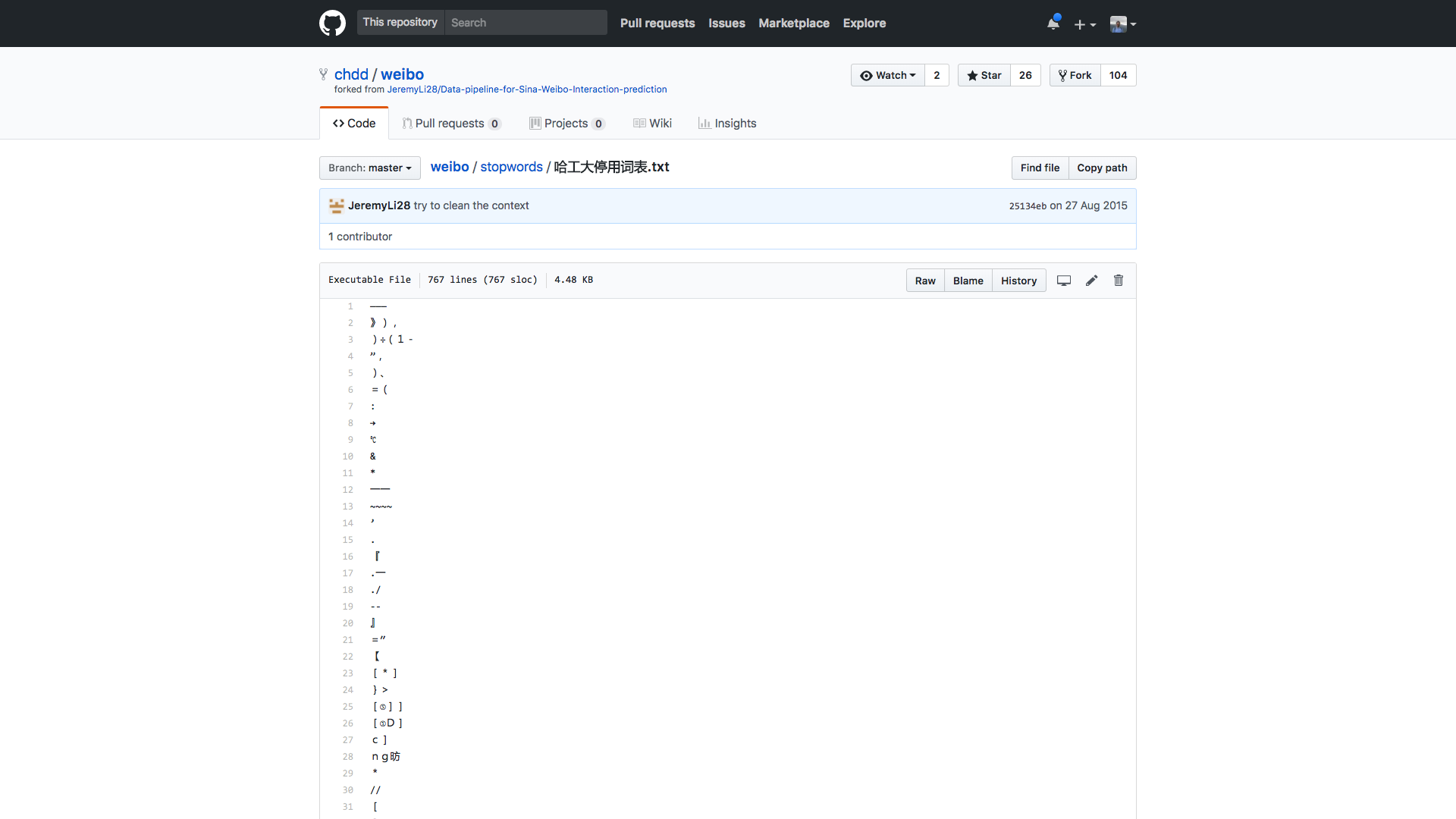Go to weibo root in breadcrumb
The image size is (1456, 819).
click(450, 167)
